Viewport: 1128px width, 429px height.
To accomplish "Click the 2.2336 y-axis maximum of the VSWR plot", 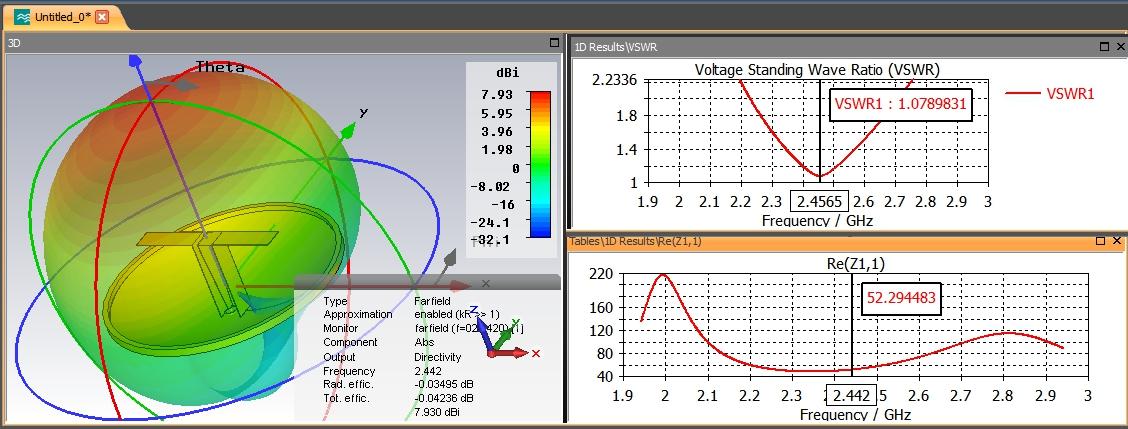I will tap(615, 80).
